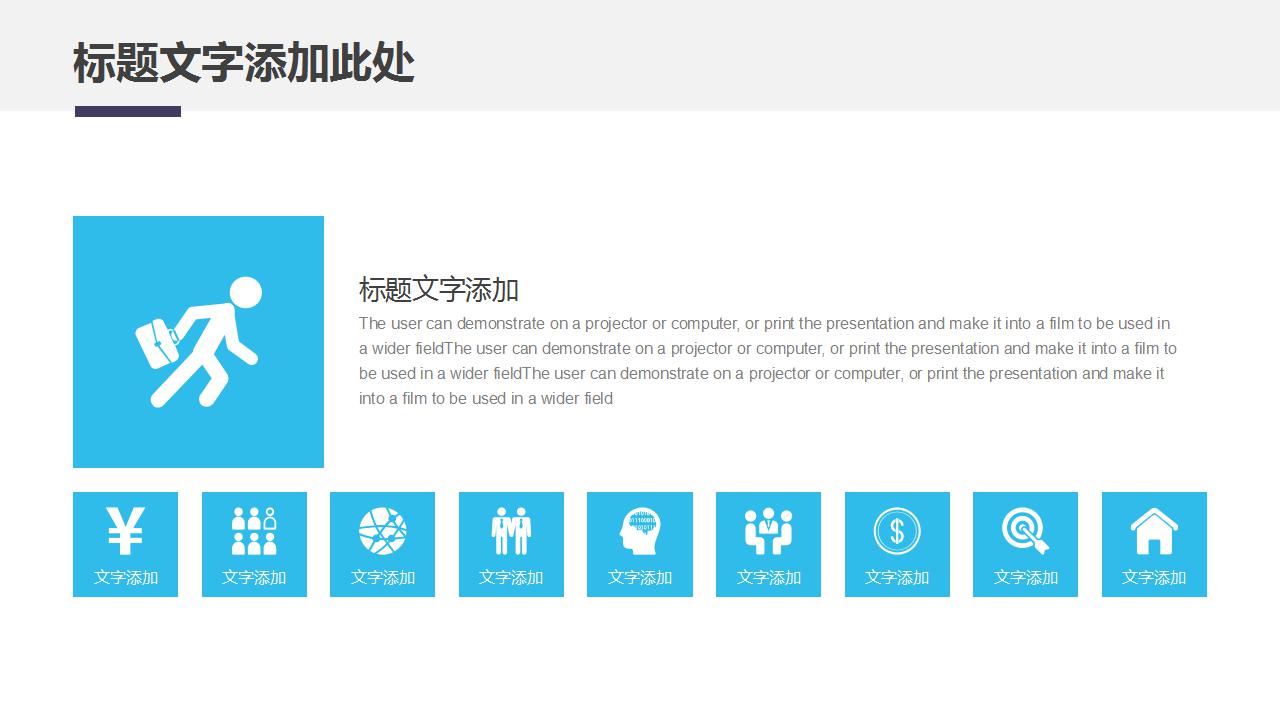The height and width of the screenshot is (720, 1280).
Task: Click the running businessman with briefcase icon
Action: click(198, 342)
